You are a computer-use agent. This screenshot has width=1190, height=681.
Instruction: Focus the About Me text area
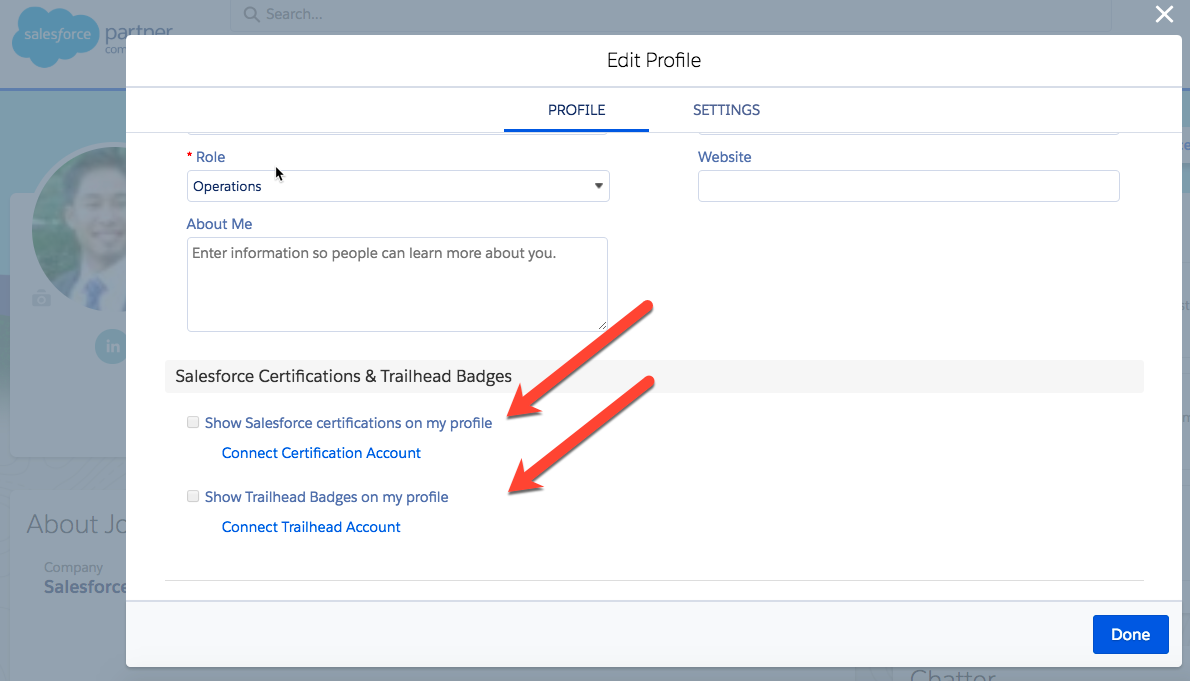[x=397, y=284]
